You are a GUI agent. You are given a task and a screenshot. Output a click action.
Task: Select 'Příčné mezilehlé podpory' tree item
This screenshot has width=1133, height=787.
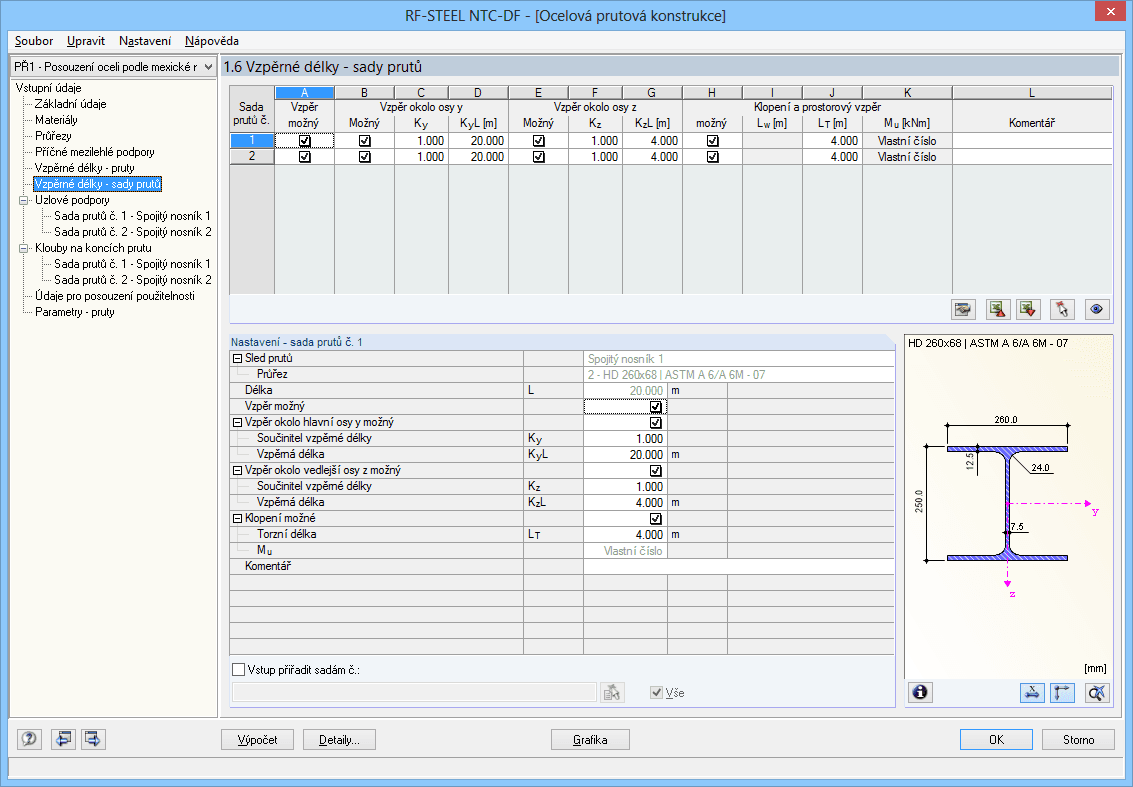95,152
